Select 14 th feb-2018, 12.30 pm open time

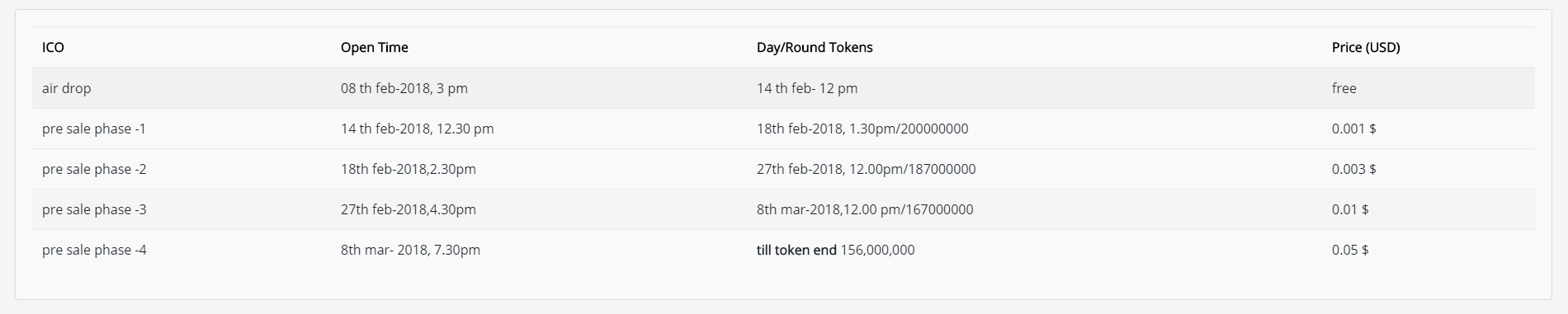coord(418,129)
